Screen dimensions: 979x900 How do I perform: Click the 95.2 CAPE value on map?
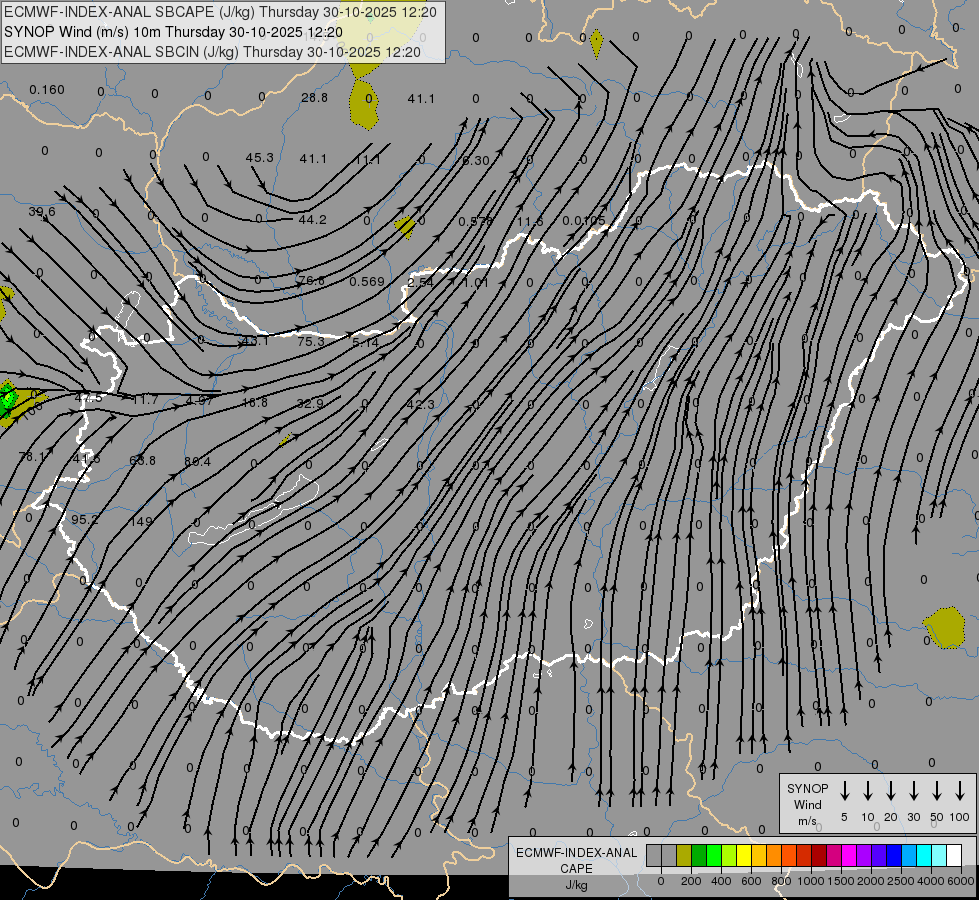[x=84, y=519]
